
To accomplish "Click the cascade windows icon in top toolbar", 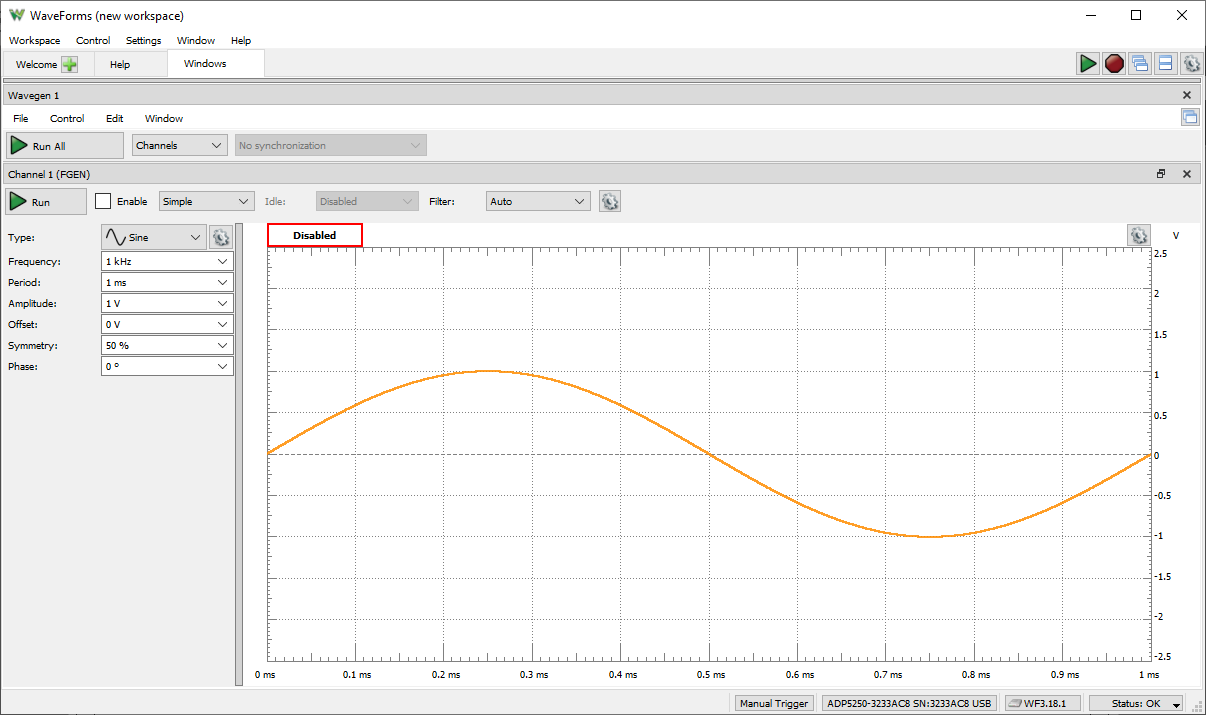I will [1140, 64].
